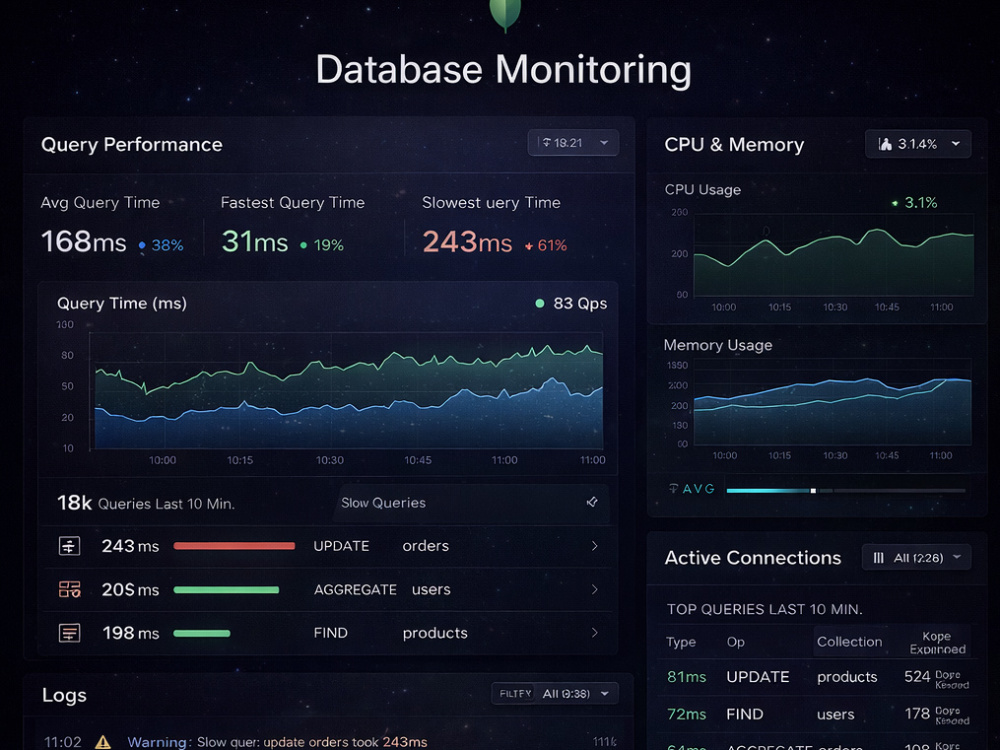The image size is (1000, 750).
Task: Click the 178 value in the users row
Action: pos(917,714)
